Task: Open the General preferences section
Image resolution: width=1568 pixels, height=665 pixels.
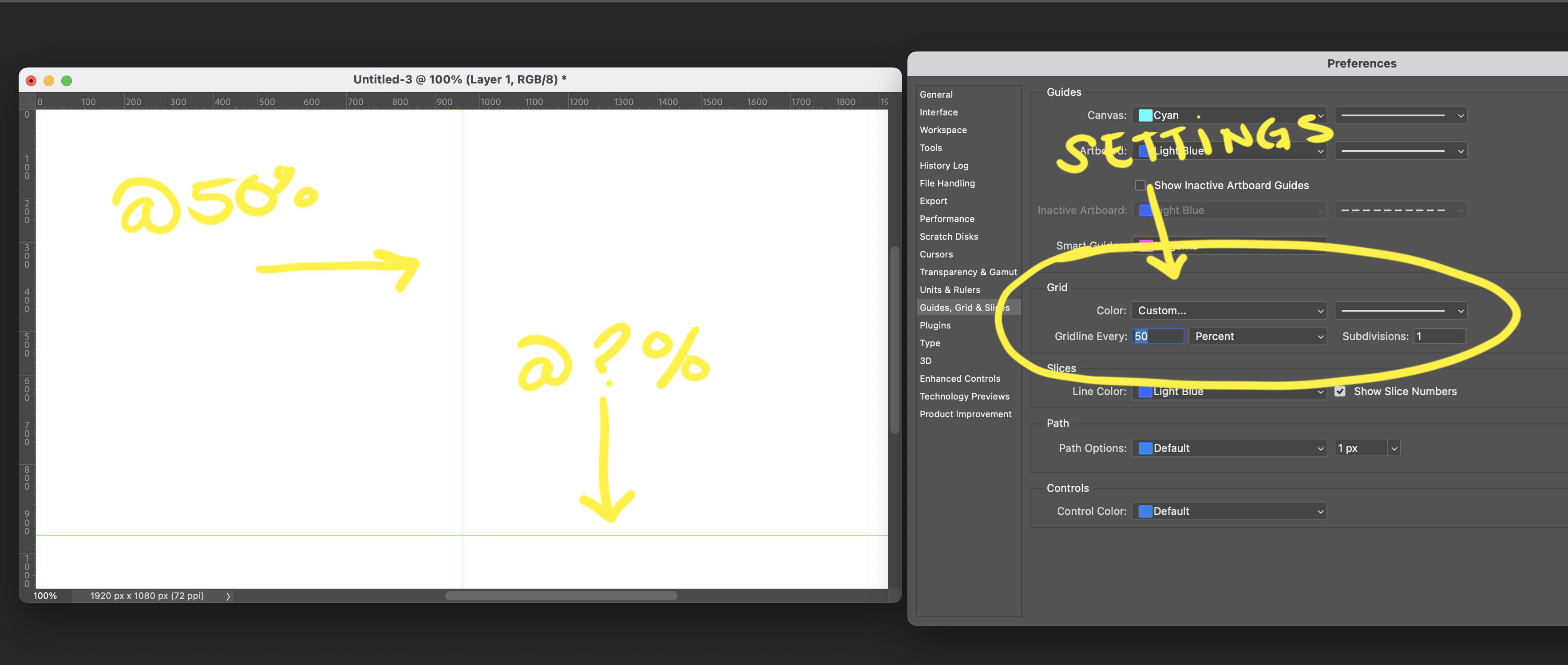Action: click(936, 94)
